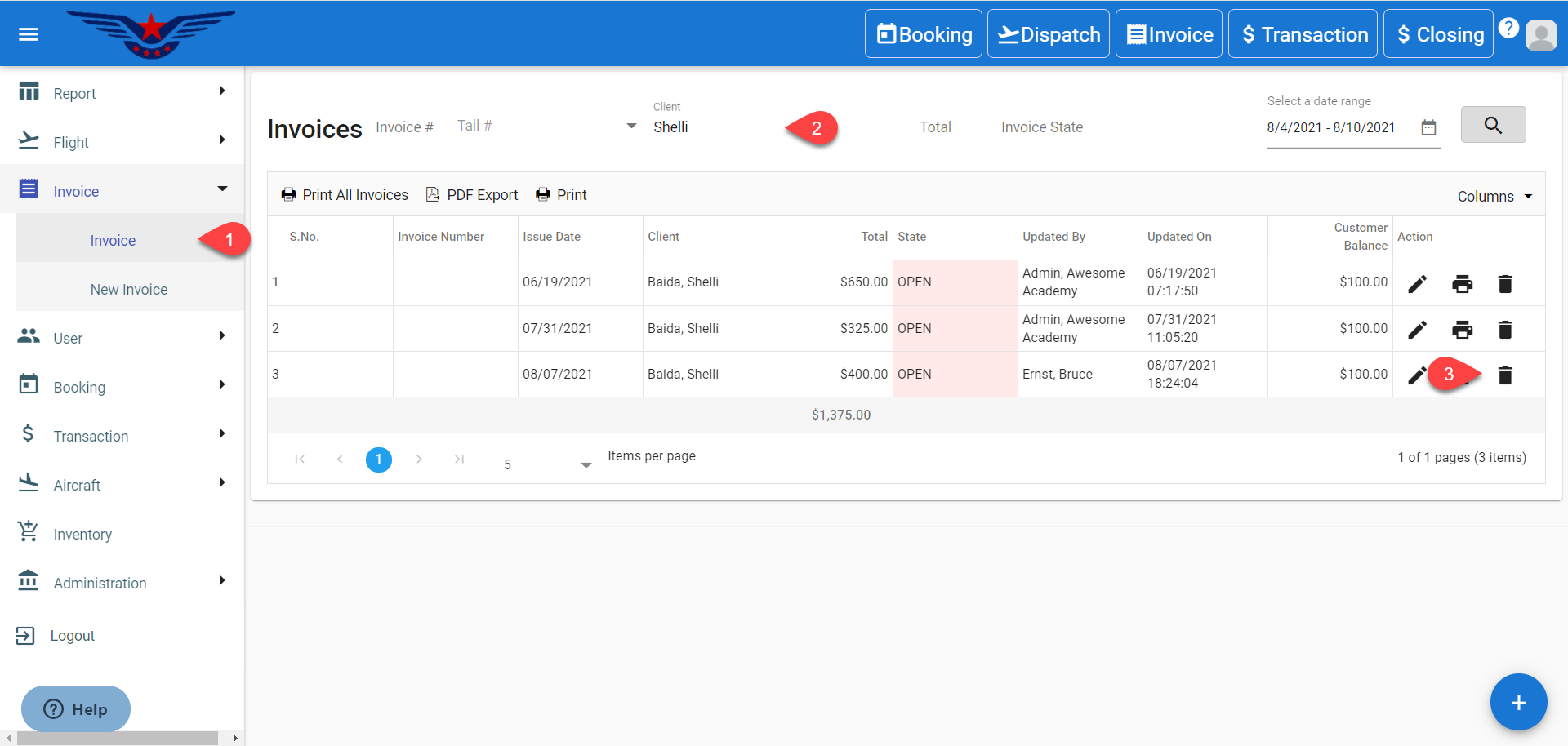1568x746 pixels.
Task: Click the sidebar horizontal scrollbar
Action: point(118,738)
